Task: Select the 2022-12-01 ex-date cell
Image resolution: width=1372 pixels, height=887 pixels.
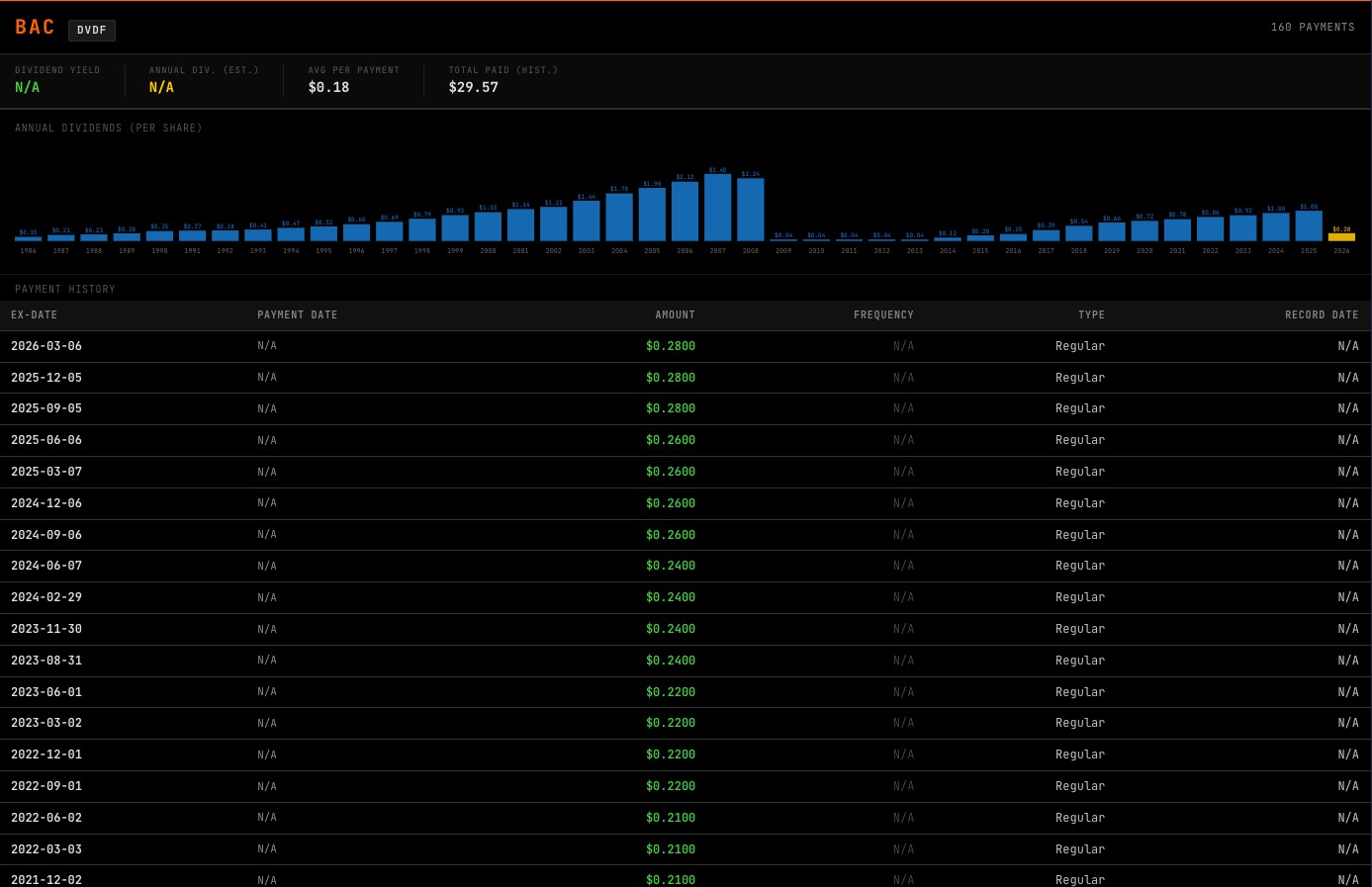Action: click(x=46, y=754)
